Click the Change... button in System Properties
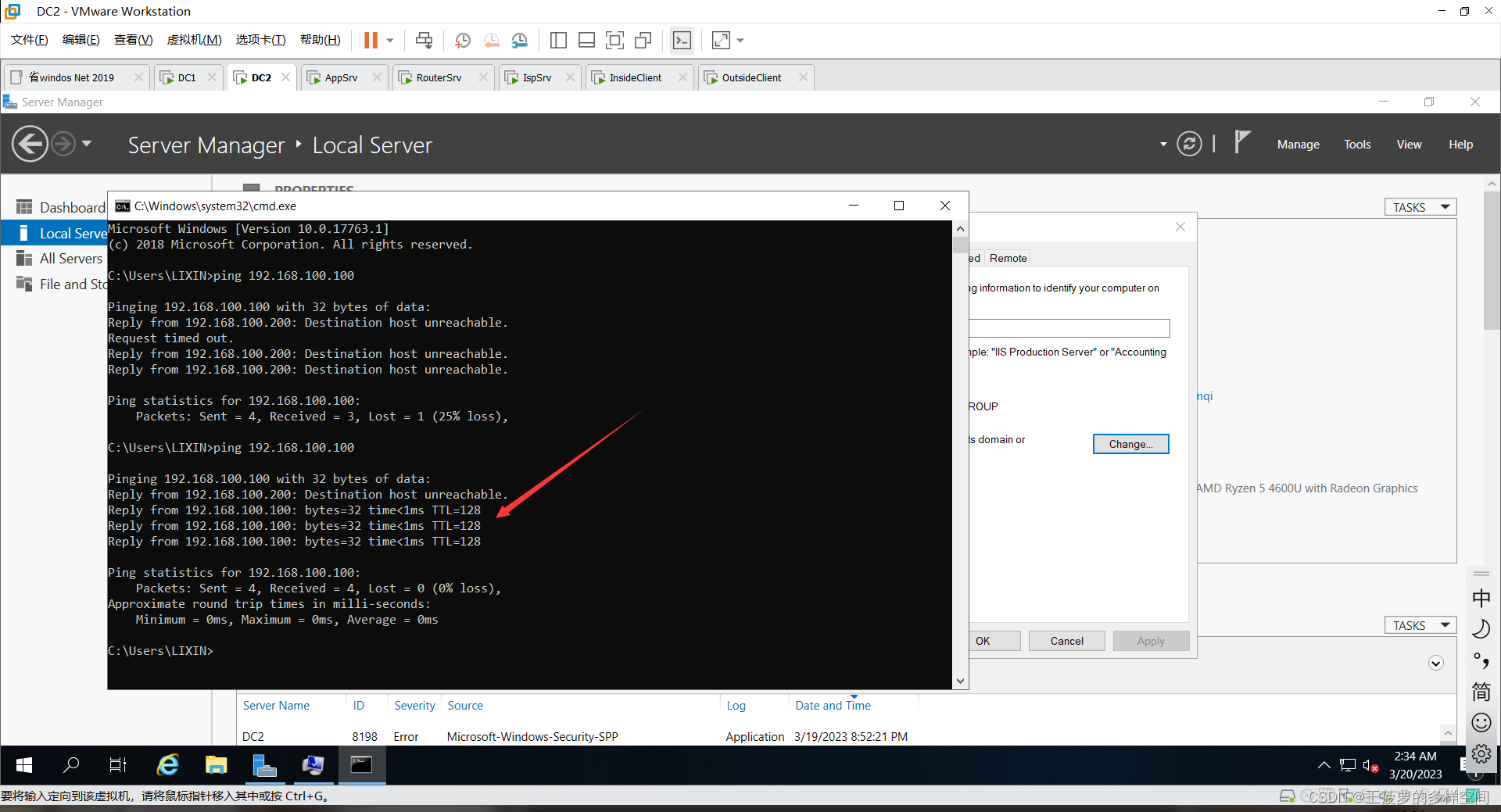 tap(1130, 444)
